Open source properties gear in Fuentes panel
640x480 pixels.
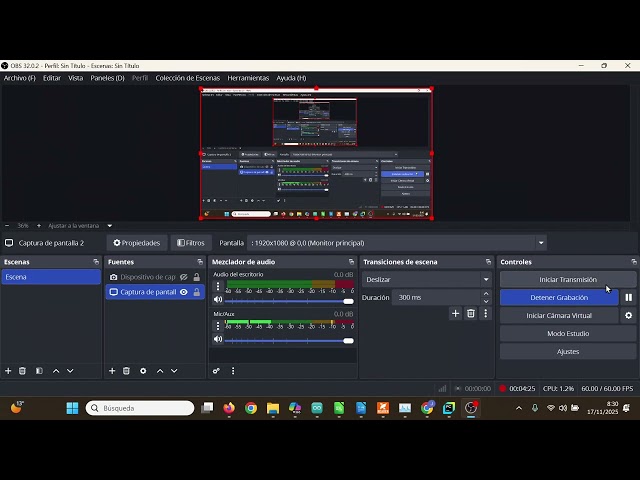[x=143, y=371]
